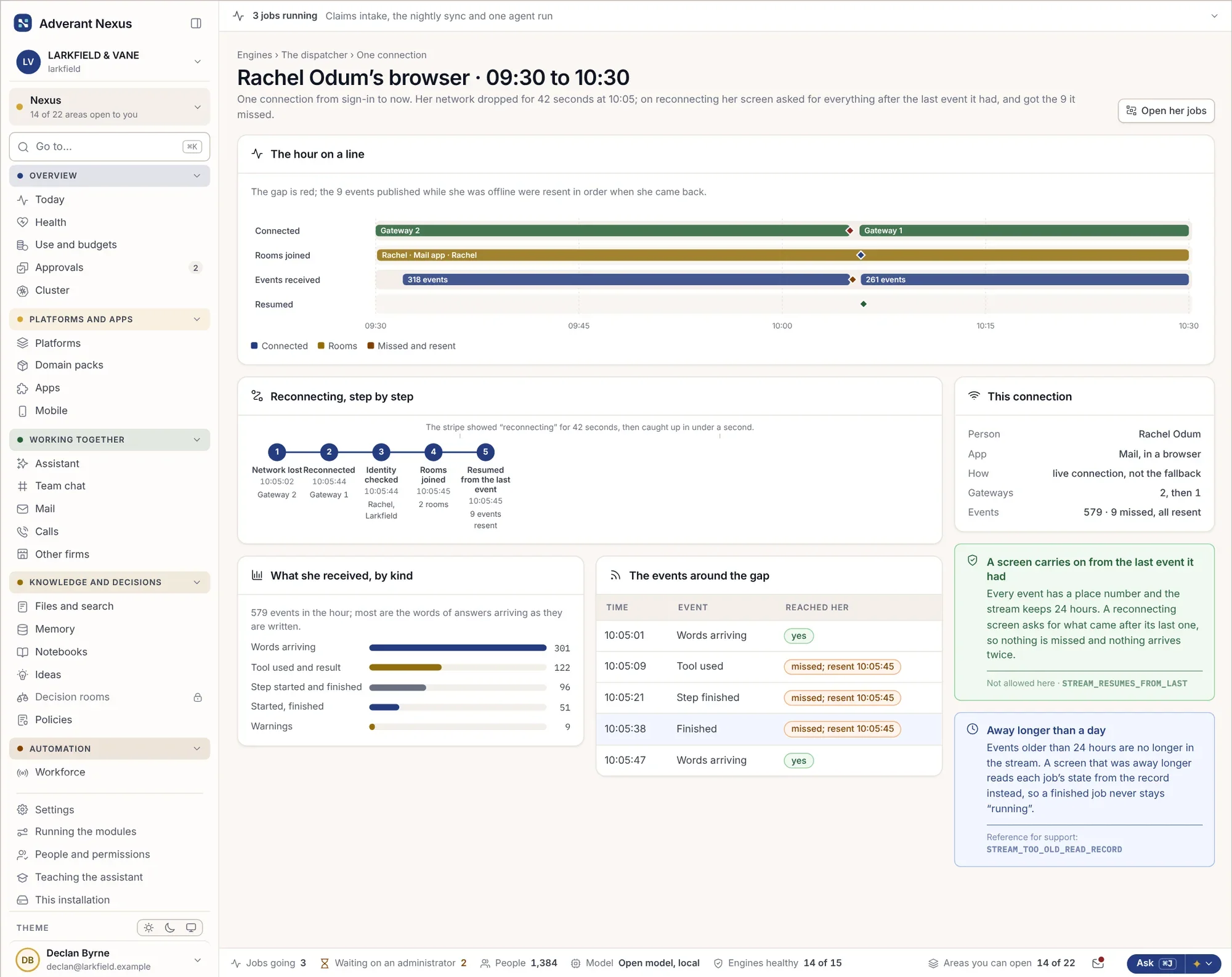Collapse the Working Together section
This screenshot has width=1232, height=977.
point(110,440)
